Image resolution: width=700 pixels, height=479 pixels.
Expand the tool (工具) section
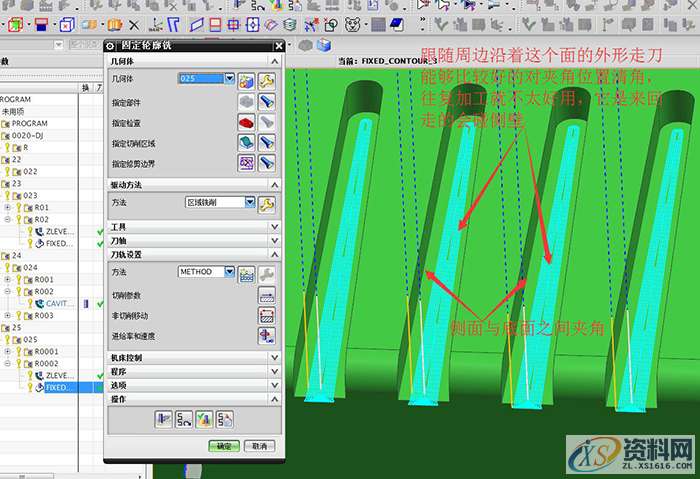tap(275, 227)
